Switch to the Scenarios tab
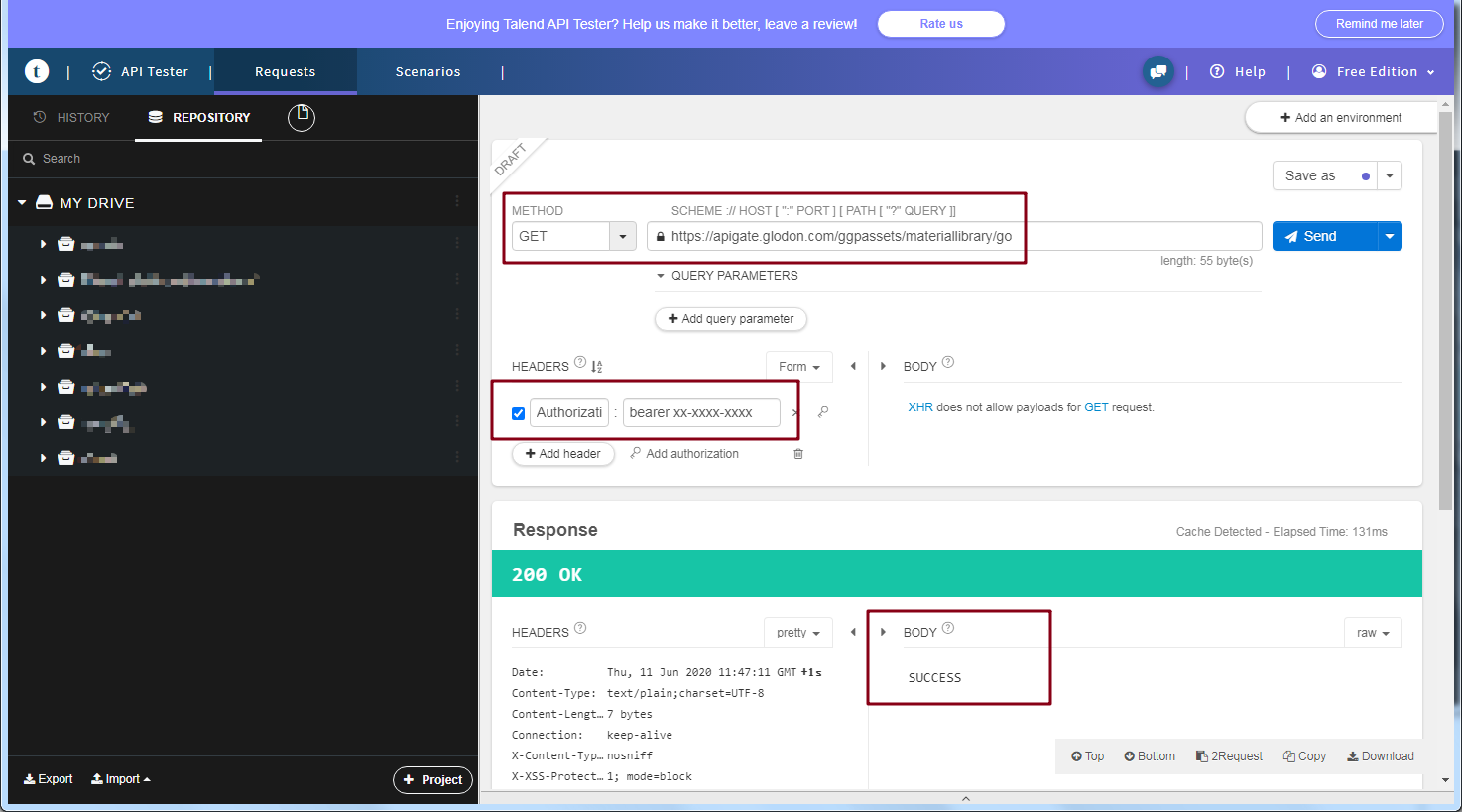The height and width of the screenshot is (812, 1462). (427, 71)
